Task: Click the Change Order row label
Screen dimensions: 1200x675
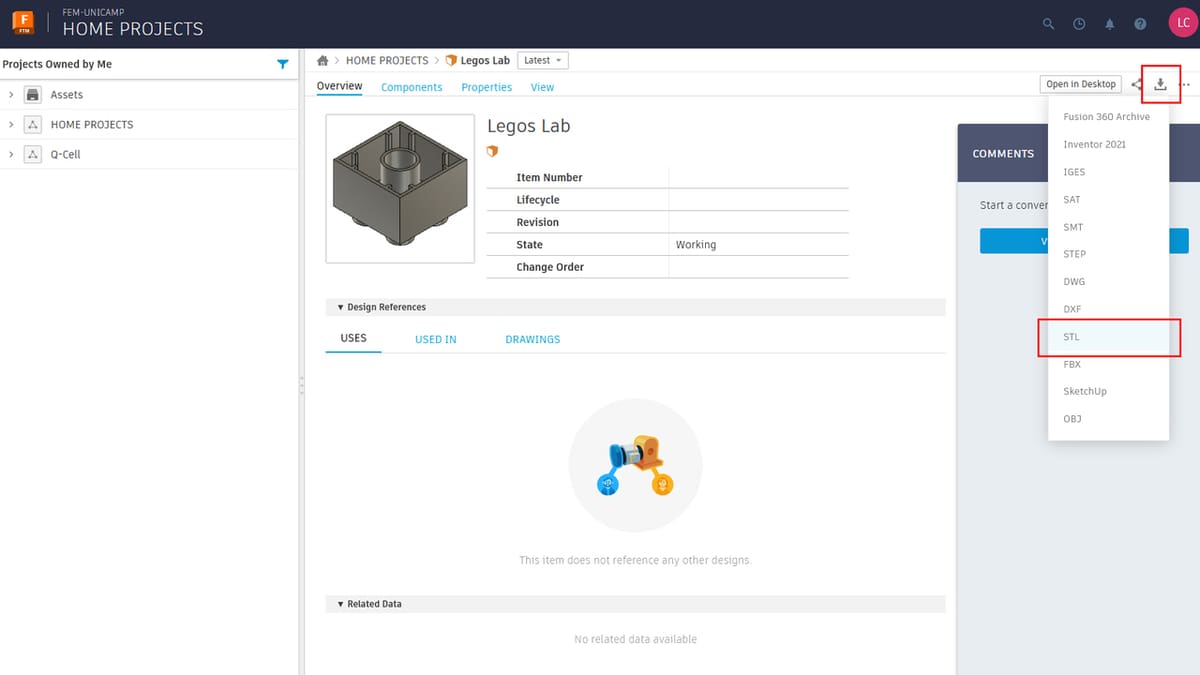Action: pos(550,267)
